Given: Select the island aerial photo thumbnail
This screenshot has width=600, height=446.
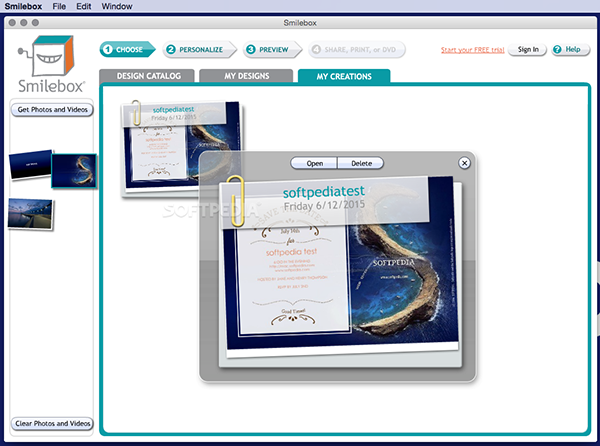Looking at the screenshot, I should click(x=74, y=171).
